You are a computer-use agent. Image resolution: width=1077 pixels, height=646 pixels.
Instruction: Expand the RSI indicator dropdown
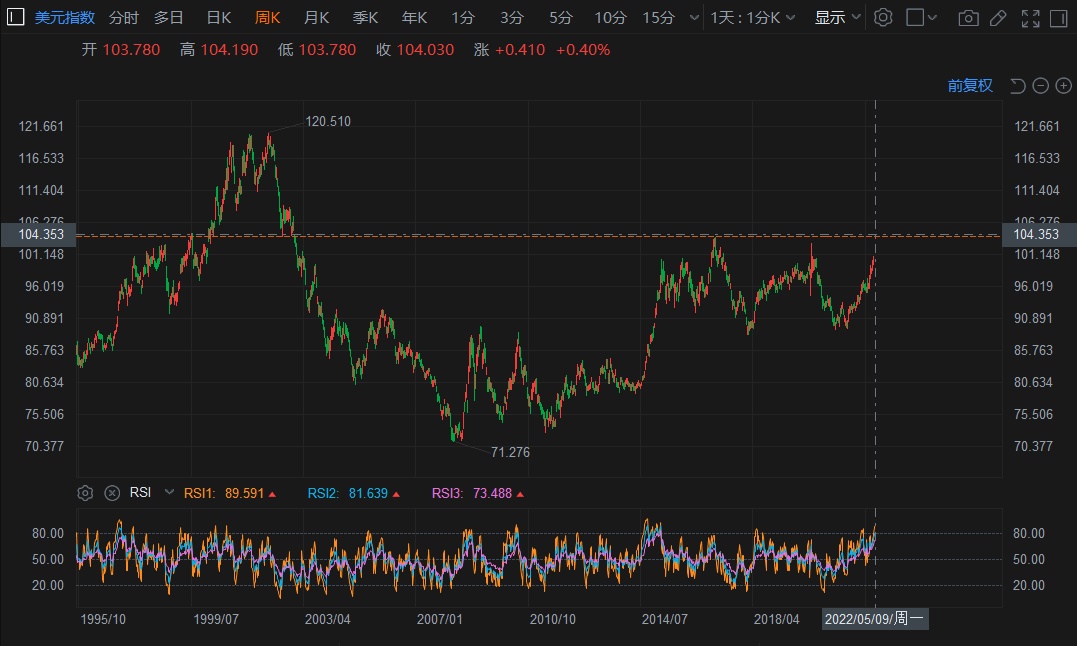pos(169,493)
